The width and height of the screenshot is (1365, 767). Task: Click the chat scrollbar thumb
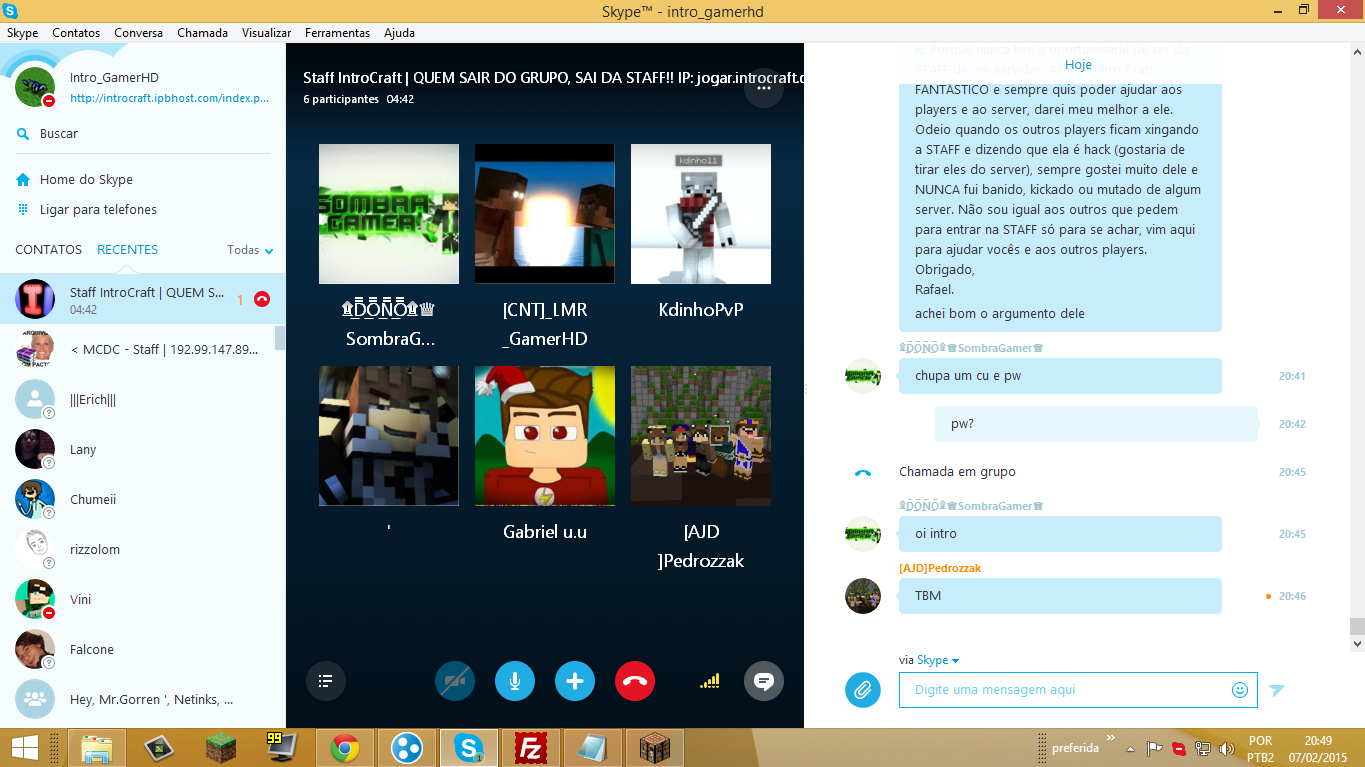point(1357,627)
